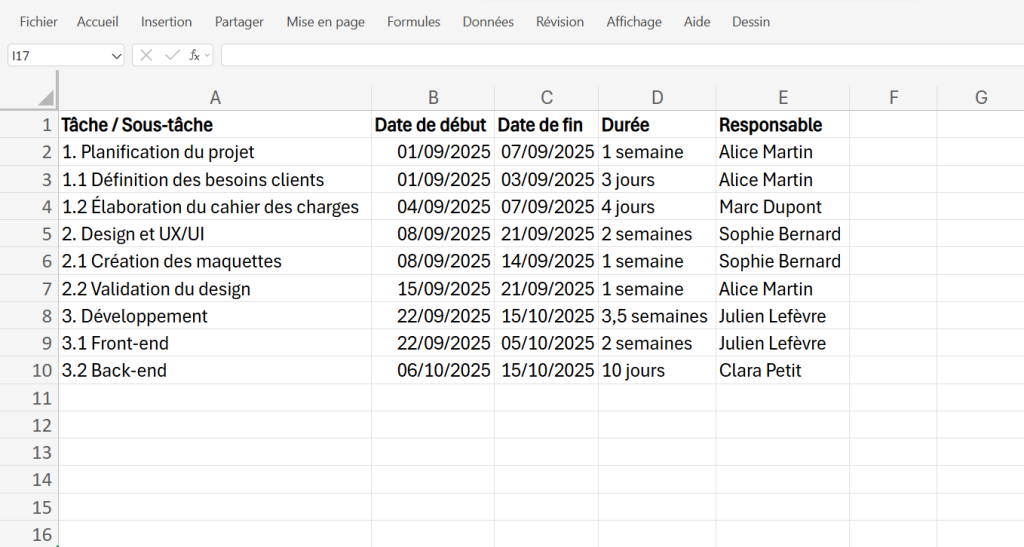This screenshot has width=1024, height=547.
Task: Select 'Alice Martin' in Validation du design row
Action: tap(783, 289)
